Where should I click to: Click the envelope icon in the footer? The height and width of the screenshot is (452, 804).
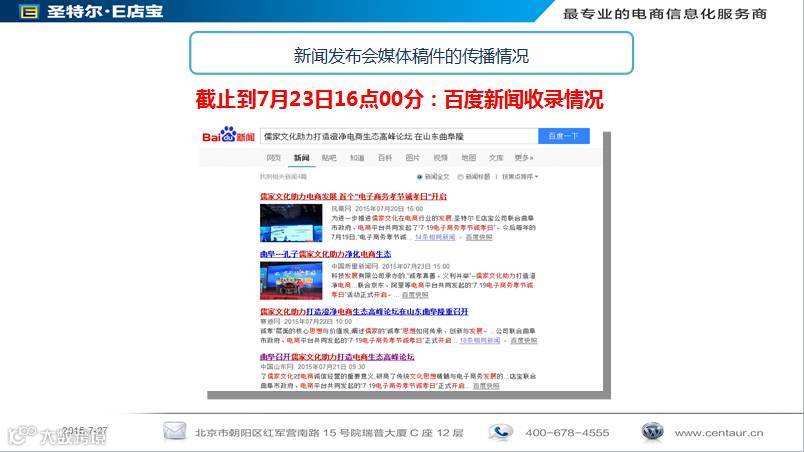tap(174, 432)
